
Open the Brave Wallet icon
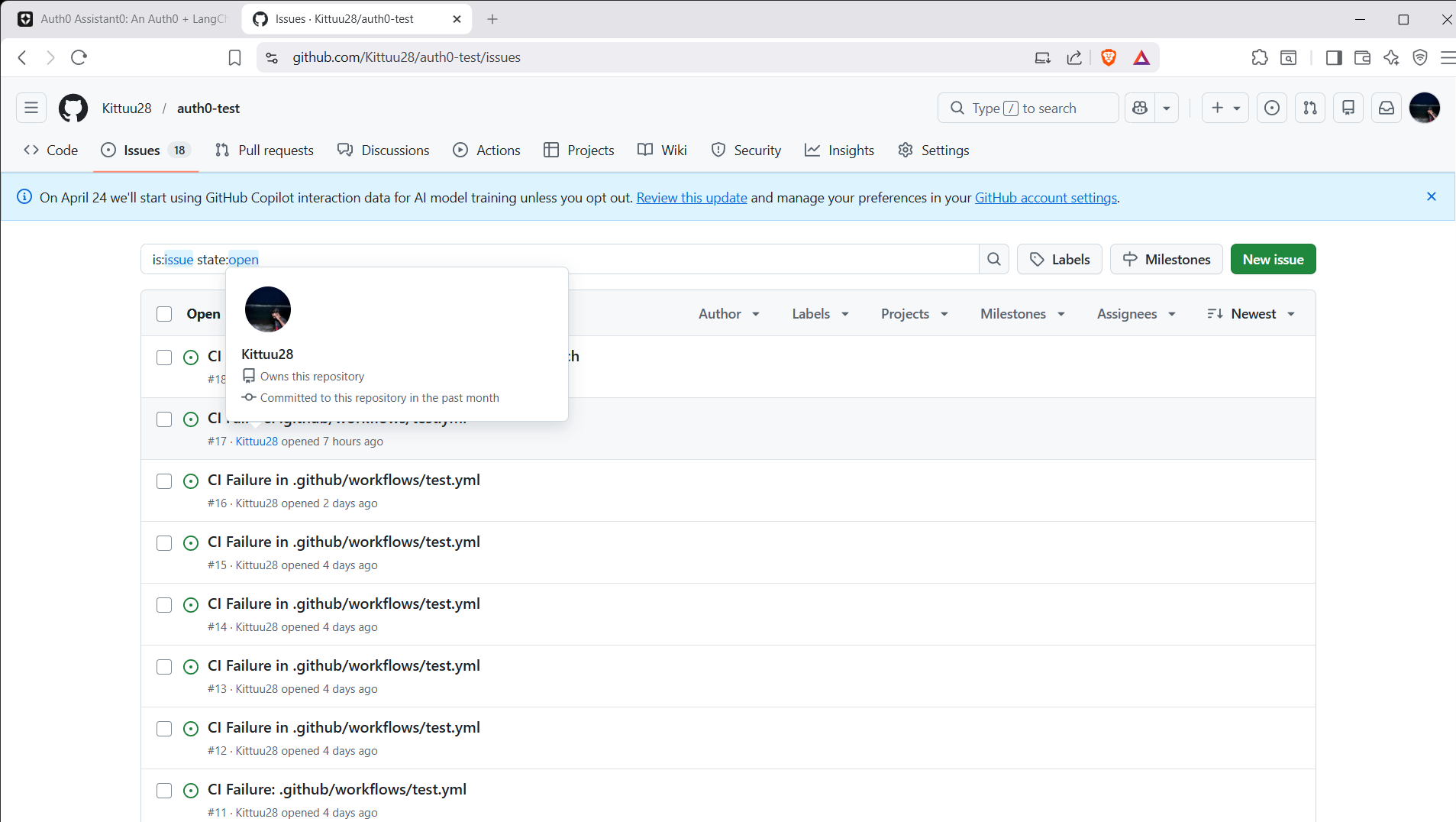click(1362, 57)
